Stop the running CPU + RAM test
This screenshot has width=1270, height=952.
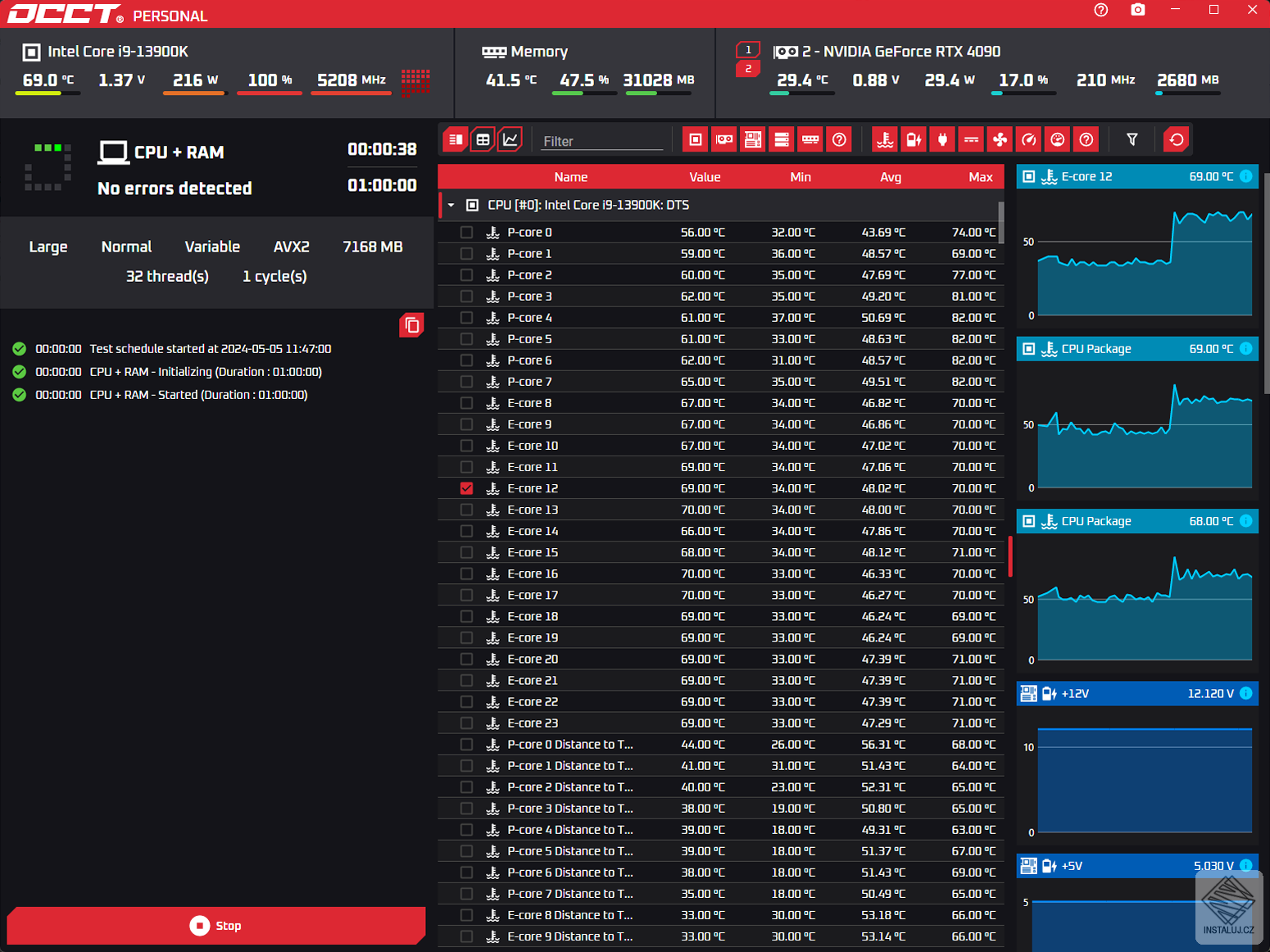coord(216,926)
